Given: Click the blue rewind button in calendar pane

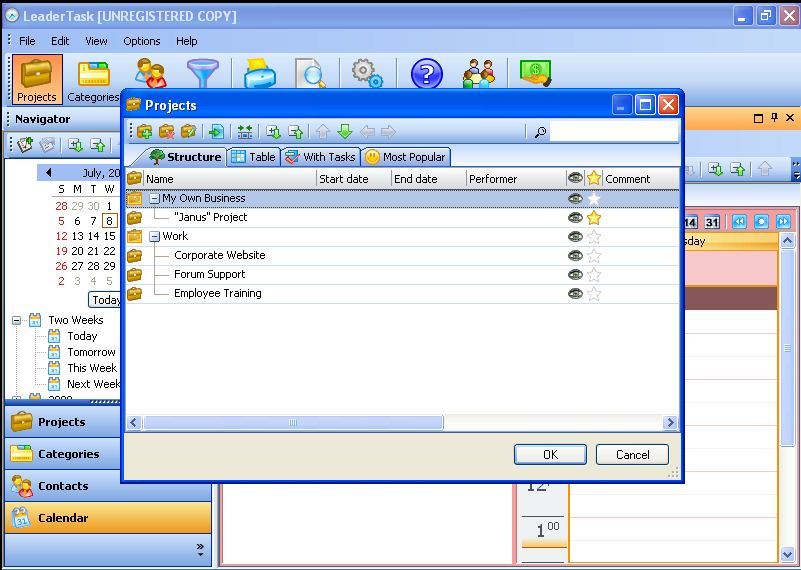Looking at the screenshot, I should click(x=739, y=222).
